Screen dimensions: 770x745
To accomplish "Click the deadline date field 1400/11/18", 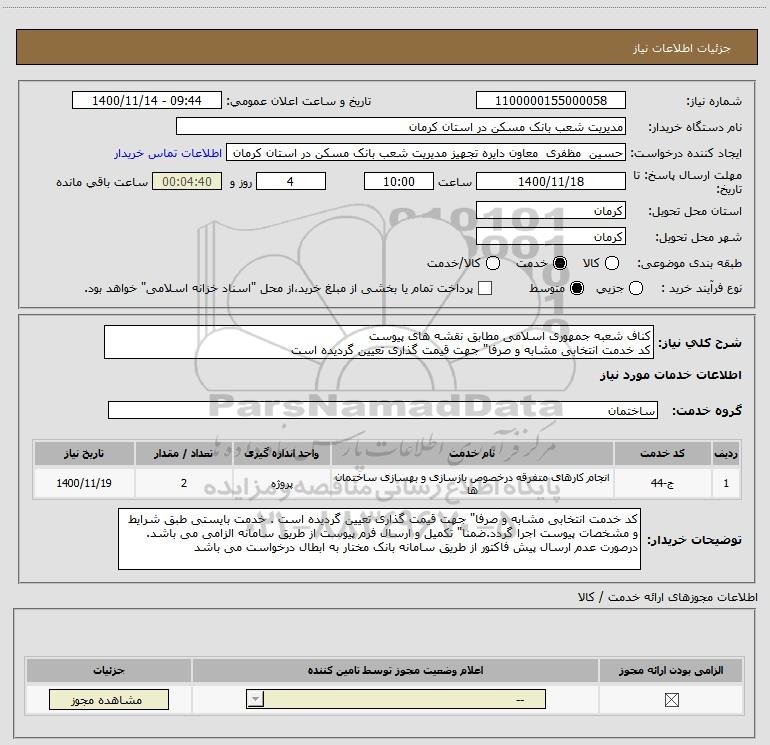I will (x=551, y=181).
